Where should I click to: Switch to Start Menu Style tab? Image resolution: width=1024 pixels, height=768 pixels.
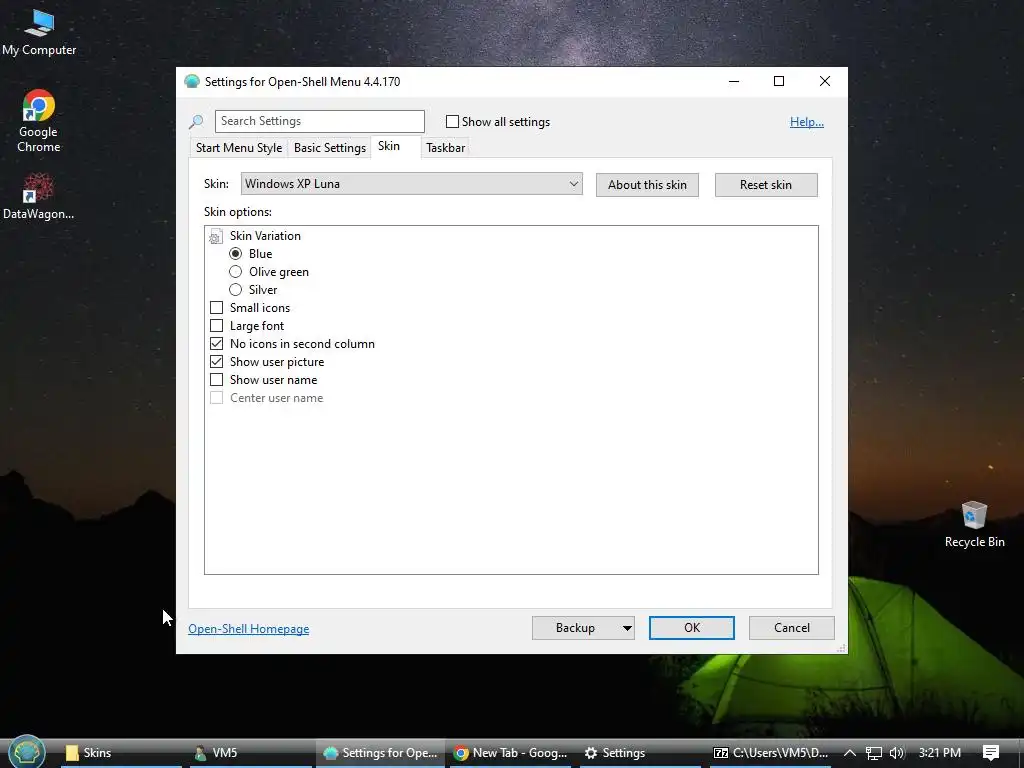pos(239,148)
